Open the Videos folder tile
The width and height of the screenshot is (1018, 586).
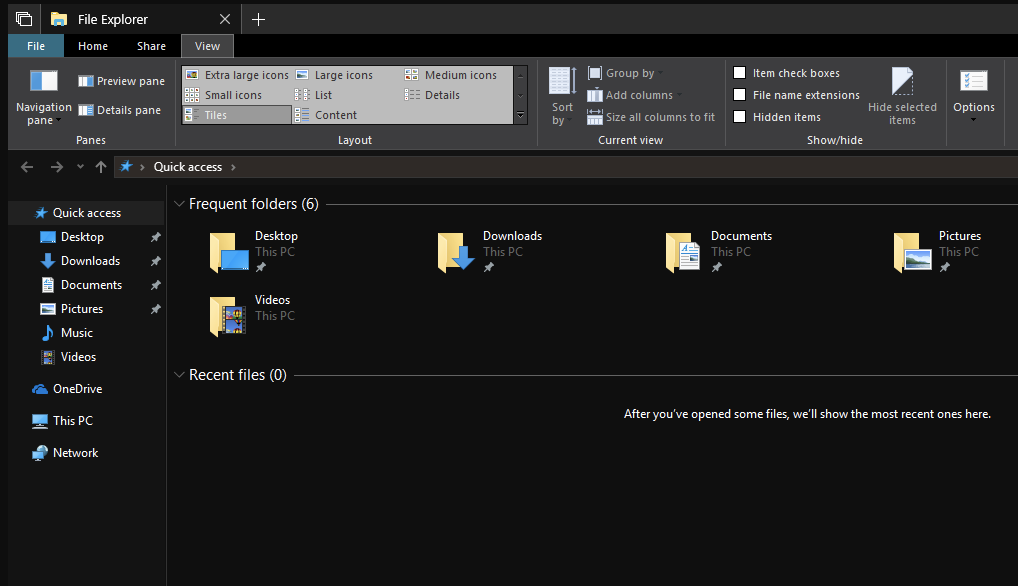pos(253,316)
